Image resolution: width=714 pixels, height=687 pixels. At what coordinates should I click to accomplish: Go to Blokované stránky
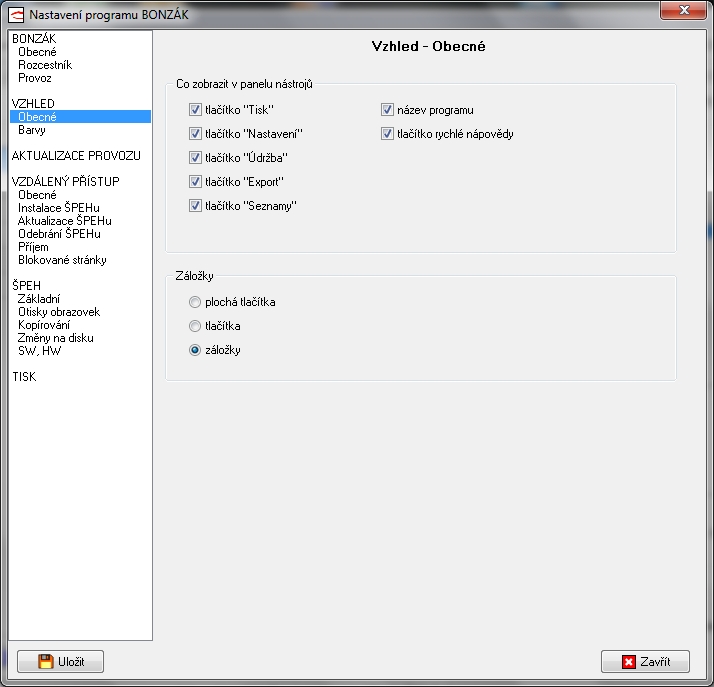tap(62, 260)
